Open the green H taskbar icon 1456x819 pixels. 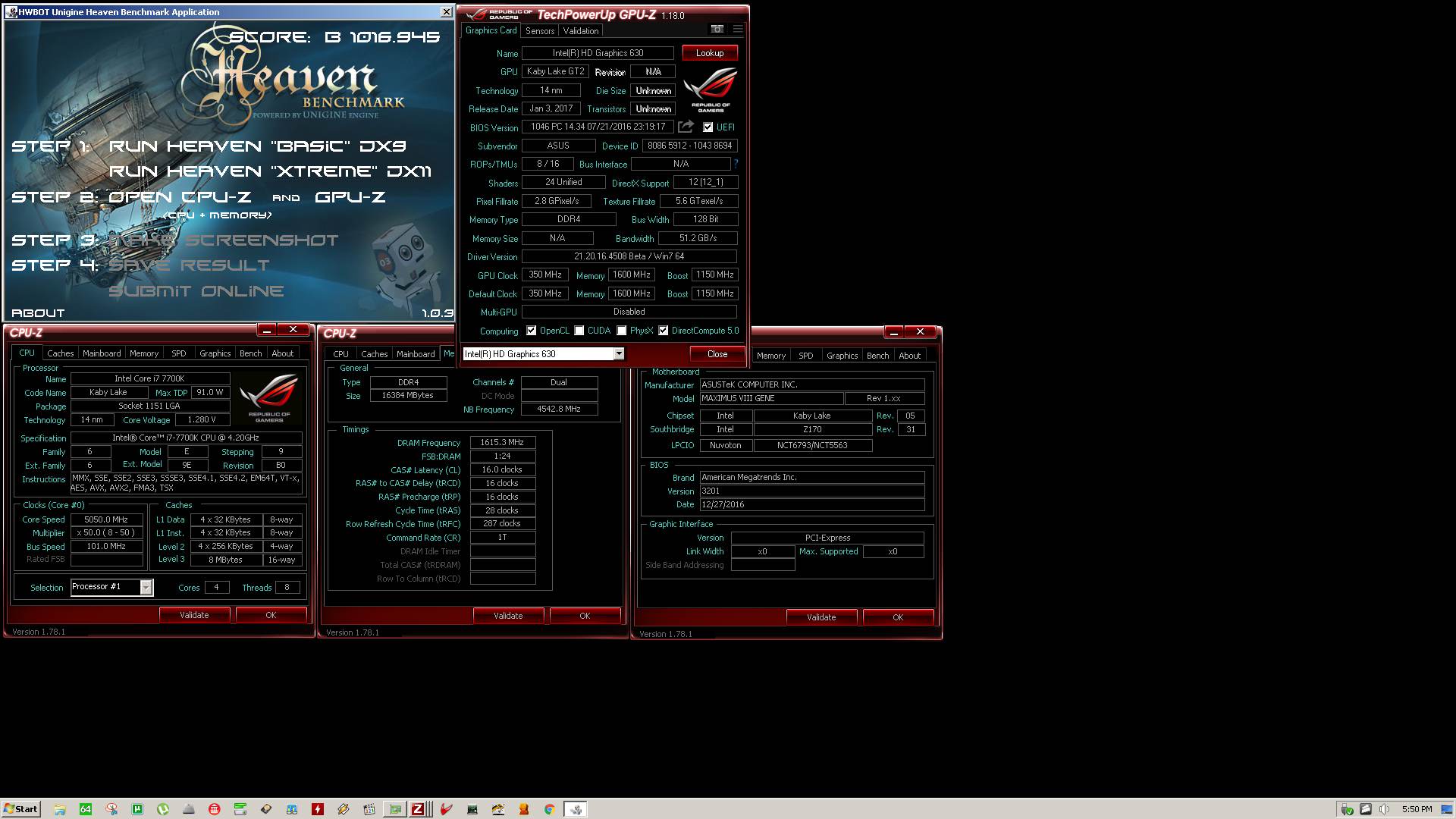(x=137, y=809)
